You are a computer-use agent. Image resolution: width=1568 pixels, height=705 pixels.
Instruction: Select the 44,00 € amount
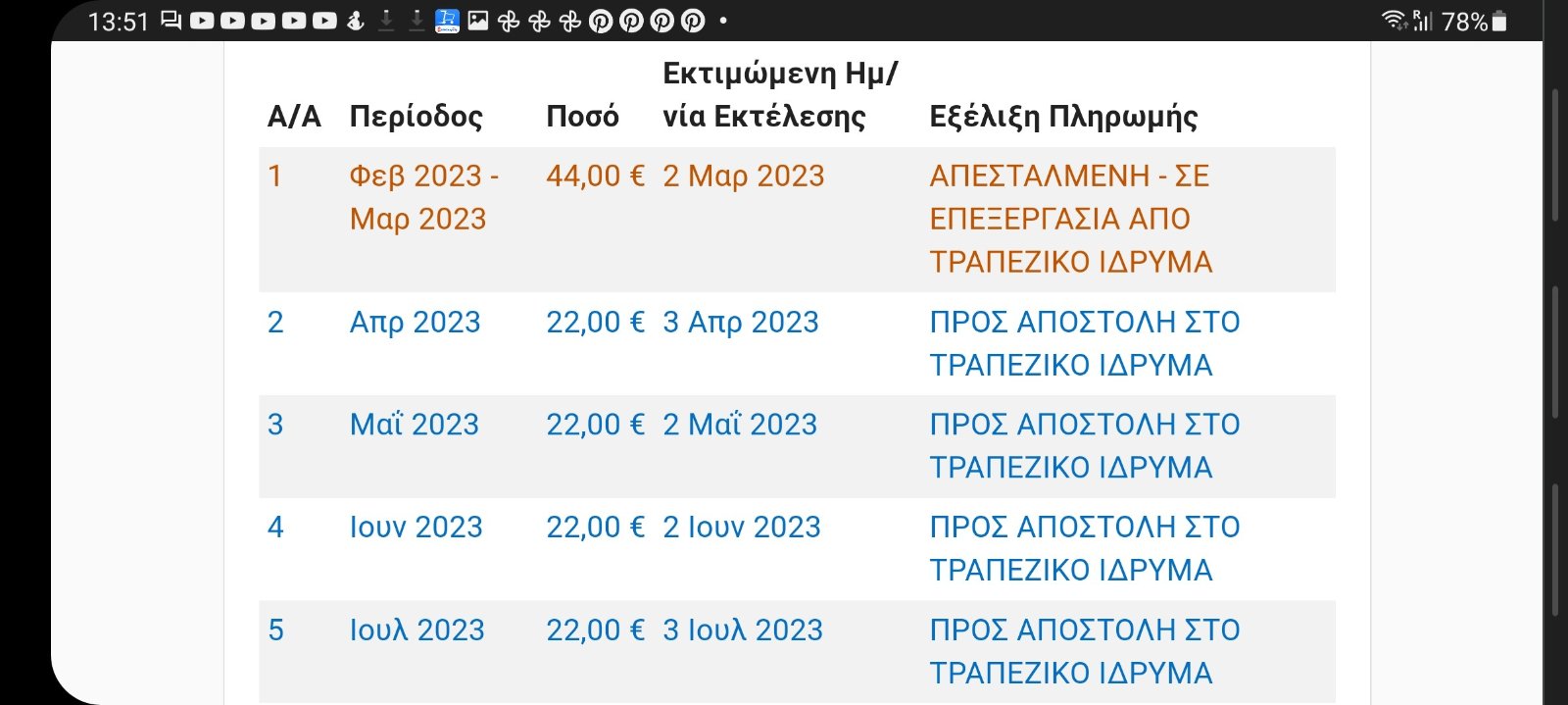(596, 176)
